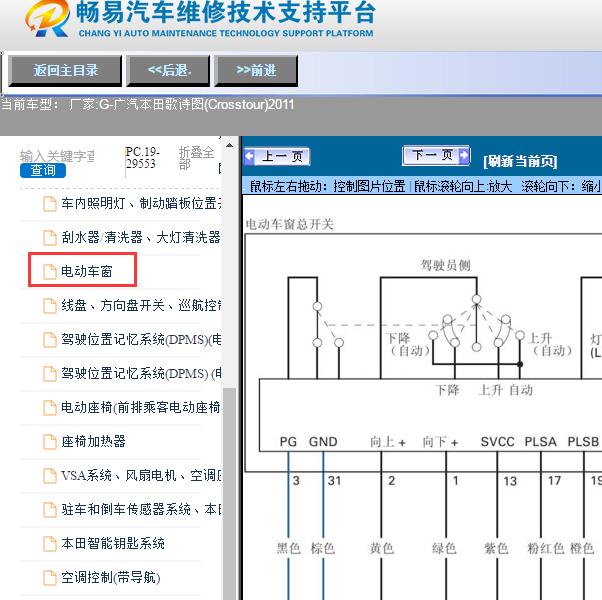Viewport: 602px width, 600px height.
Task: Open 线盘、方向盘开关、巡航控制 entry
Action: 141,306
